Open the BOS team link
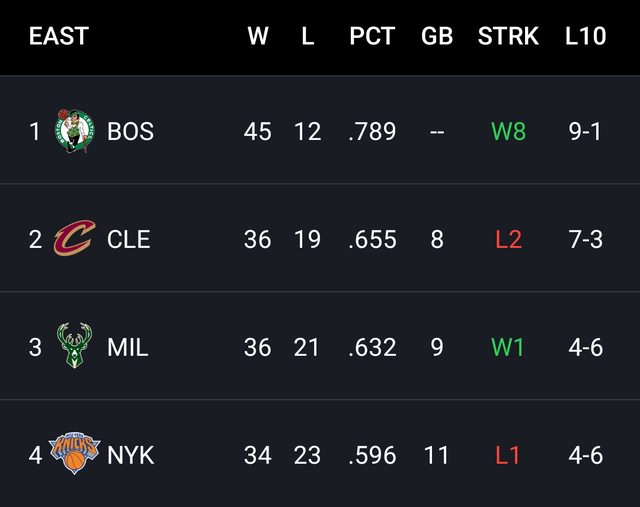The image size is (640, 507). (130, 131)
